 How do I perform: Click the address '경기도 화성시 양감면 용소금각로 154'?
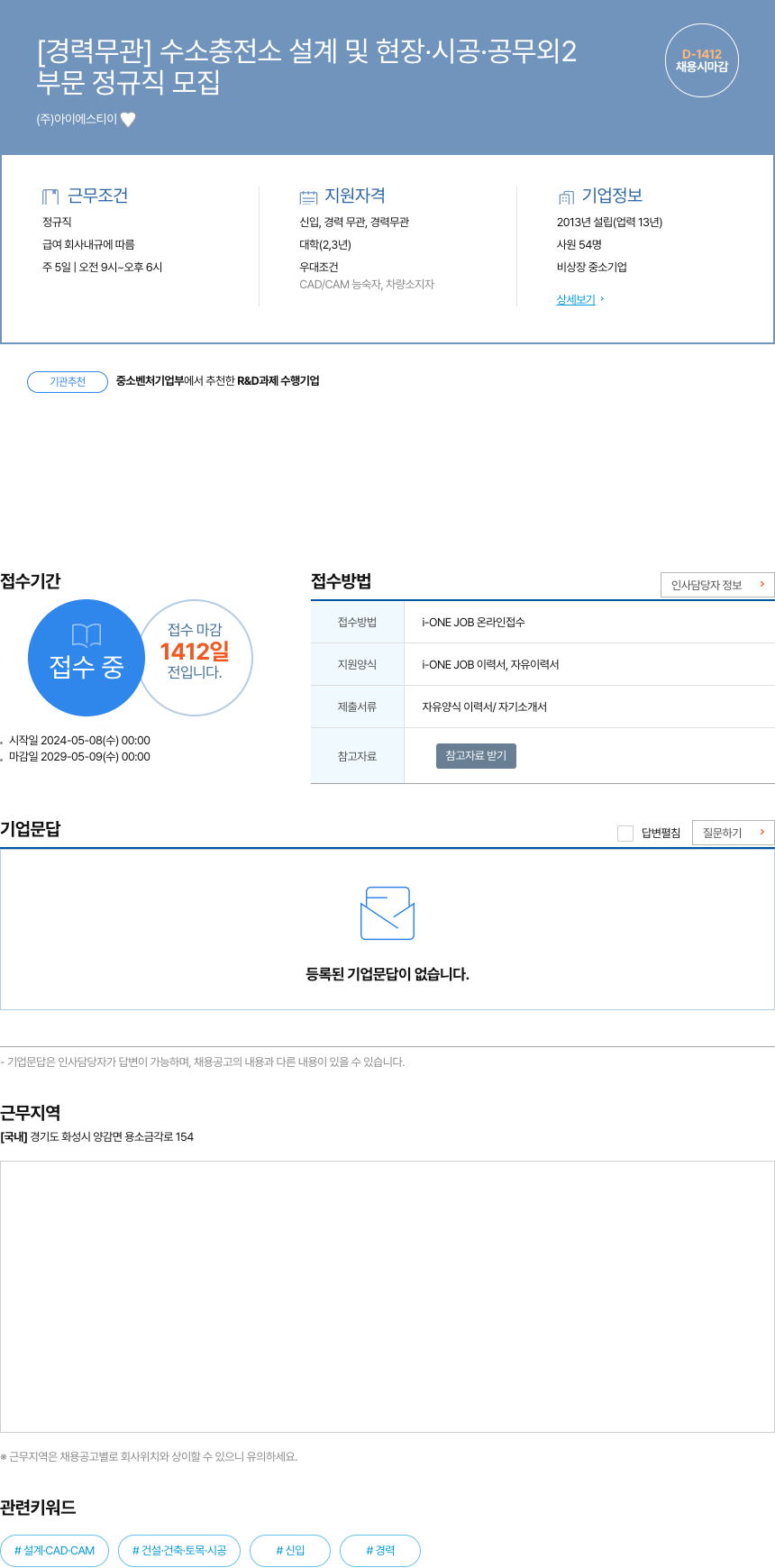point(112,1137)
